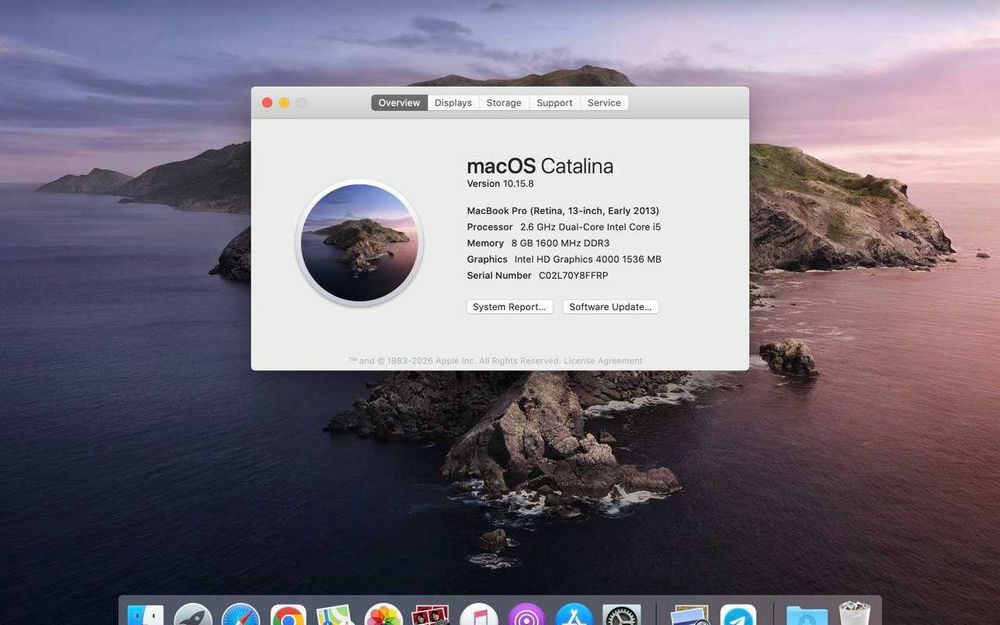Viewport: 1000px width, 625px height.
Task: Open the Maps app in Dock
Action: [x=335, y=615]
